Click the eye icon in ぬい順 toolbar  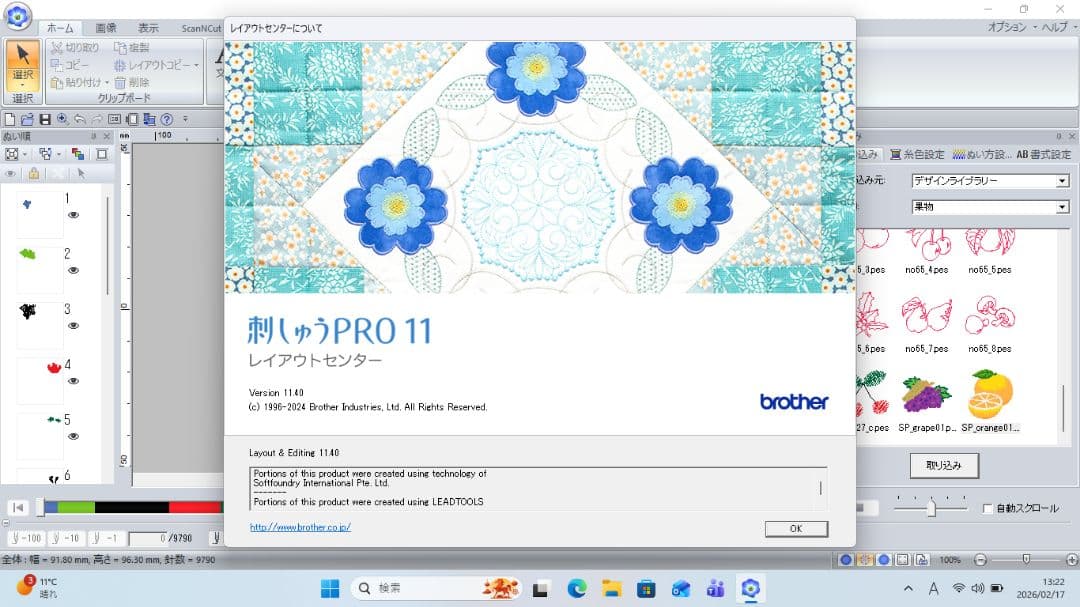10,174
